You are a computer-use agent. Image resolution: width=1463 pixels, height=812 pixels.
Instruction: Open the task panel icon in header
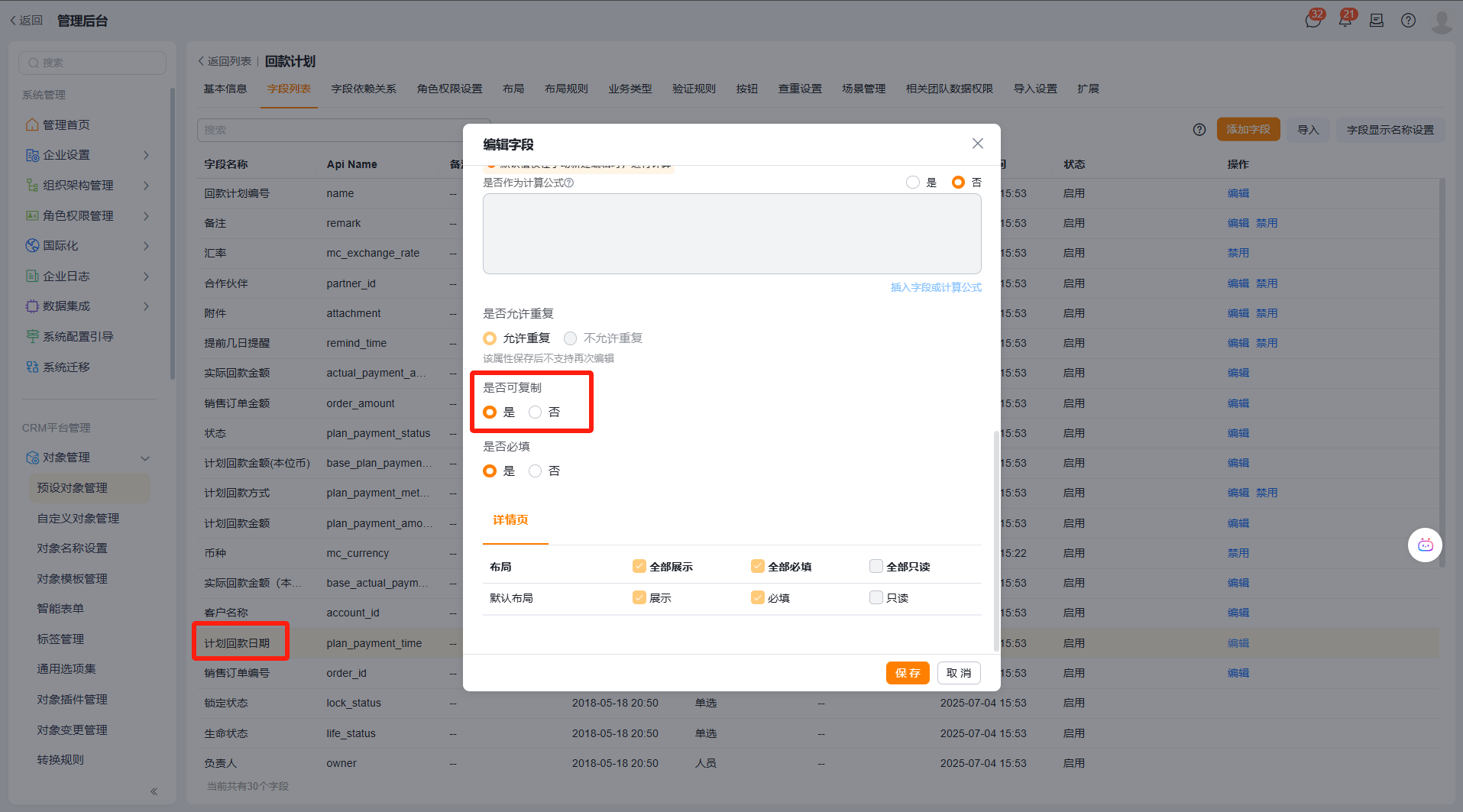pyautogui.click(x=1377, y=21)
